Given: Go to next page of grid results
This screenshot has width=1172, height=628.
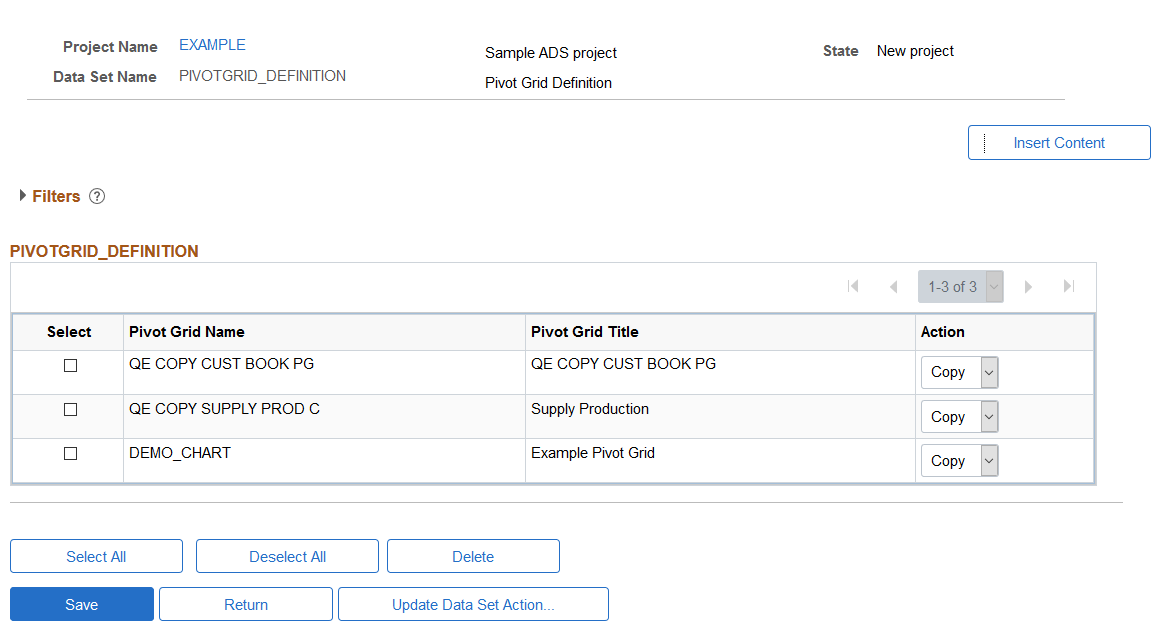Looking at the screenshot, I should click(x=1028, y=286).
